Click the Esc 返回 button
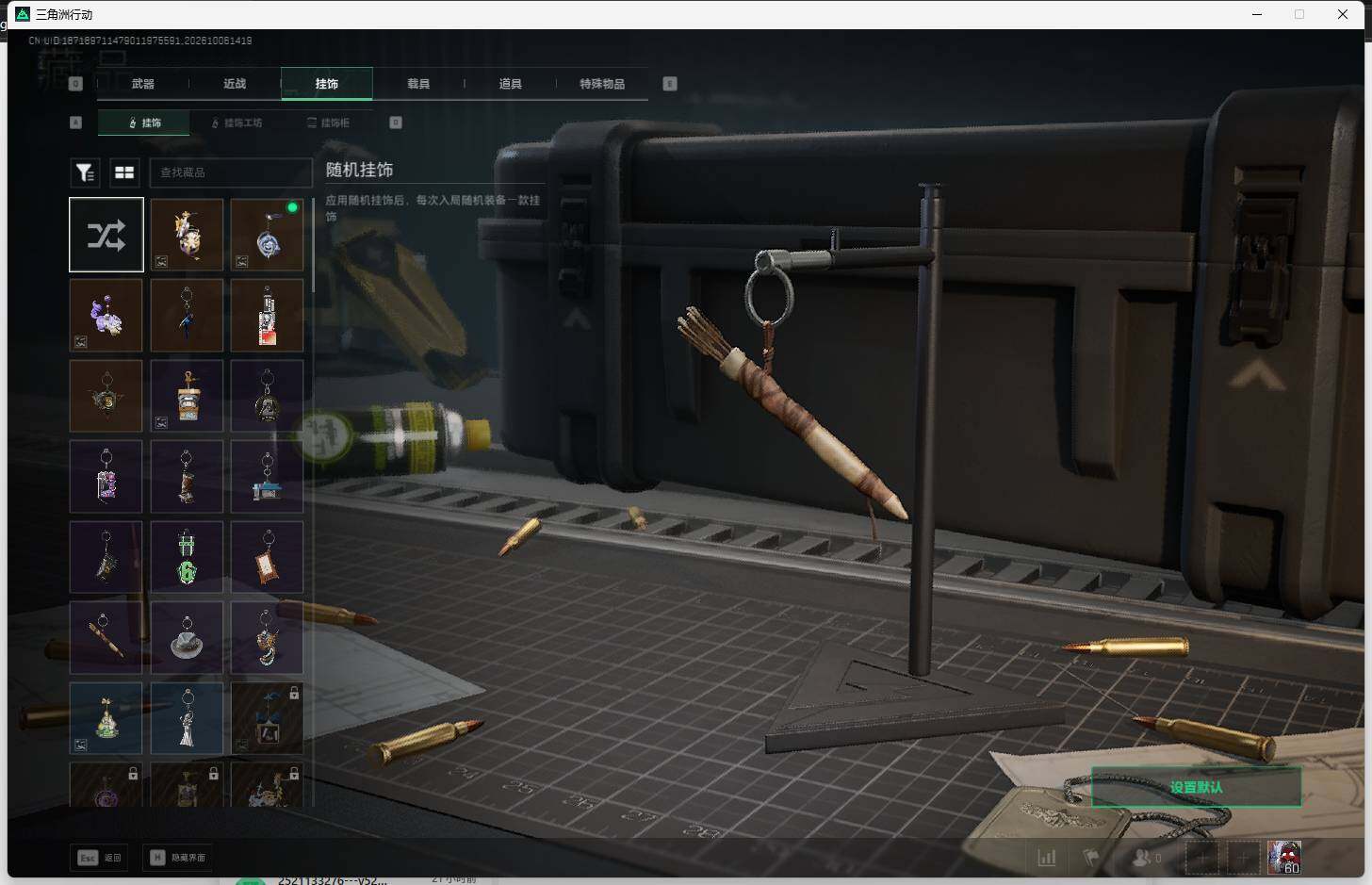This screenshot has width=1372, height=885. click(x=100, y=858)
